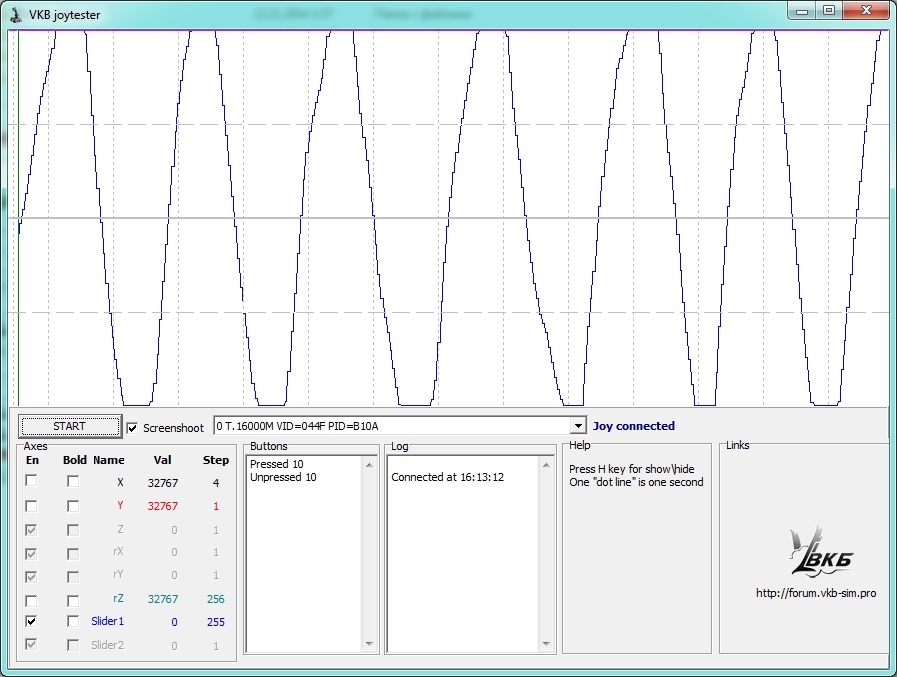Enable the Y axis checkbox

point(32,506)
